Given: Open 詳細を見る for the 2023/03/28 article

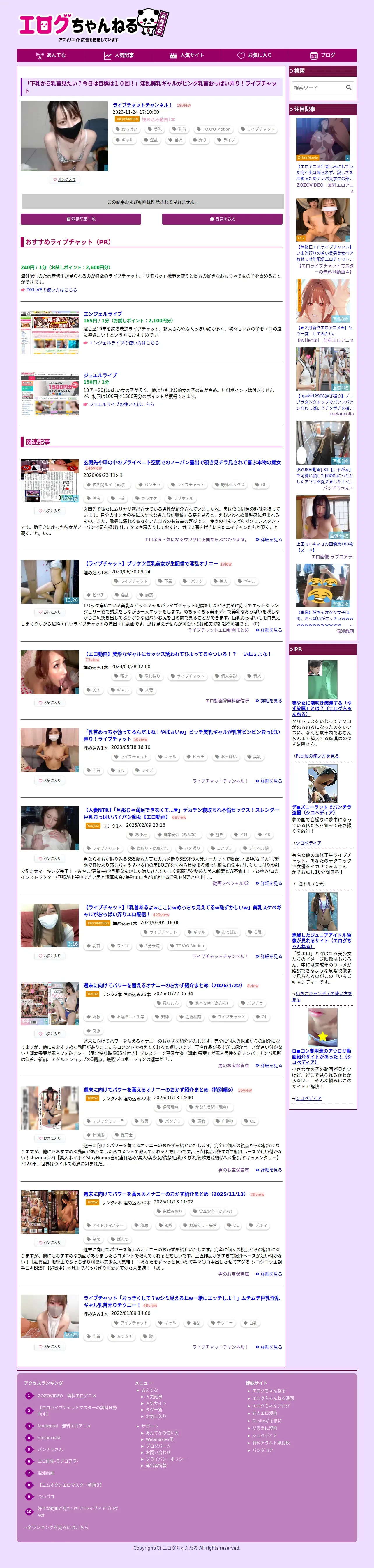Looking at the screenshot, I should pos(269,701).
